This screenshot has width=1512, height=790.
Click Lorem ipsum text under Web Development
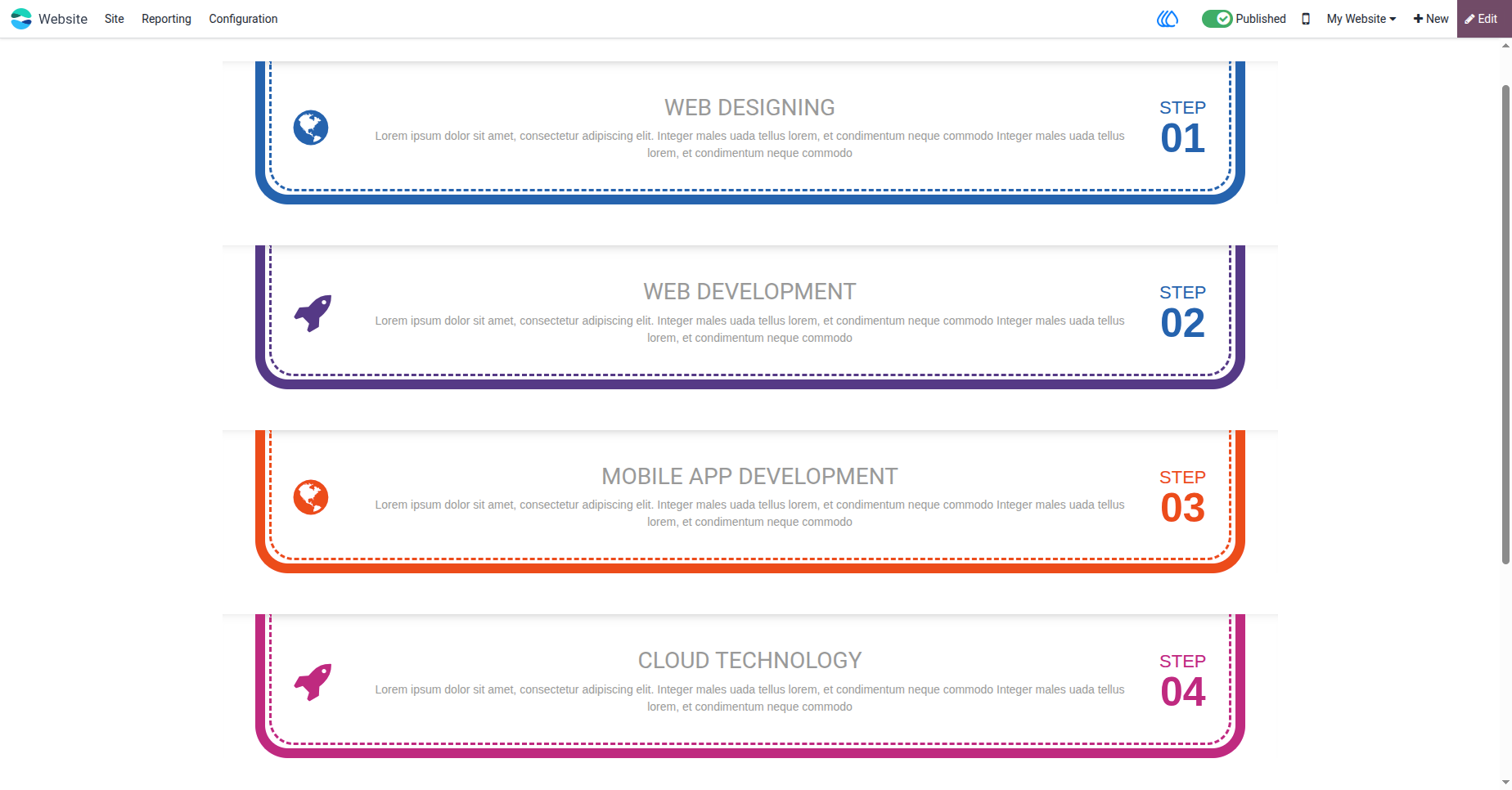pyautogui.click(x=749, y=329)
